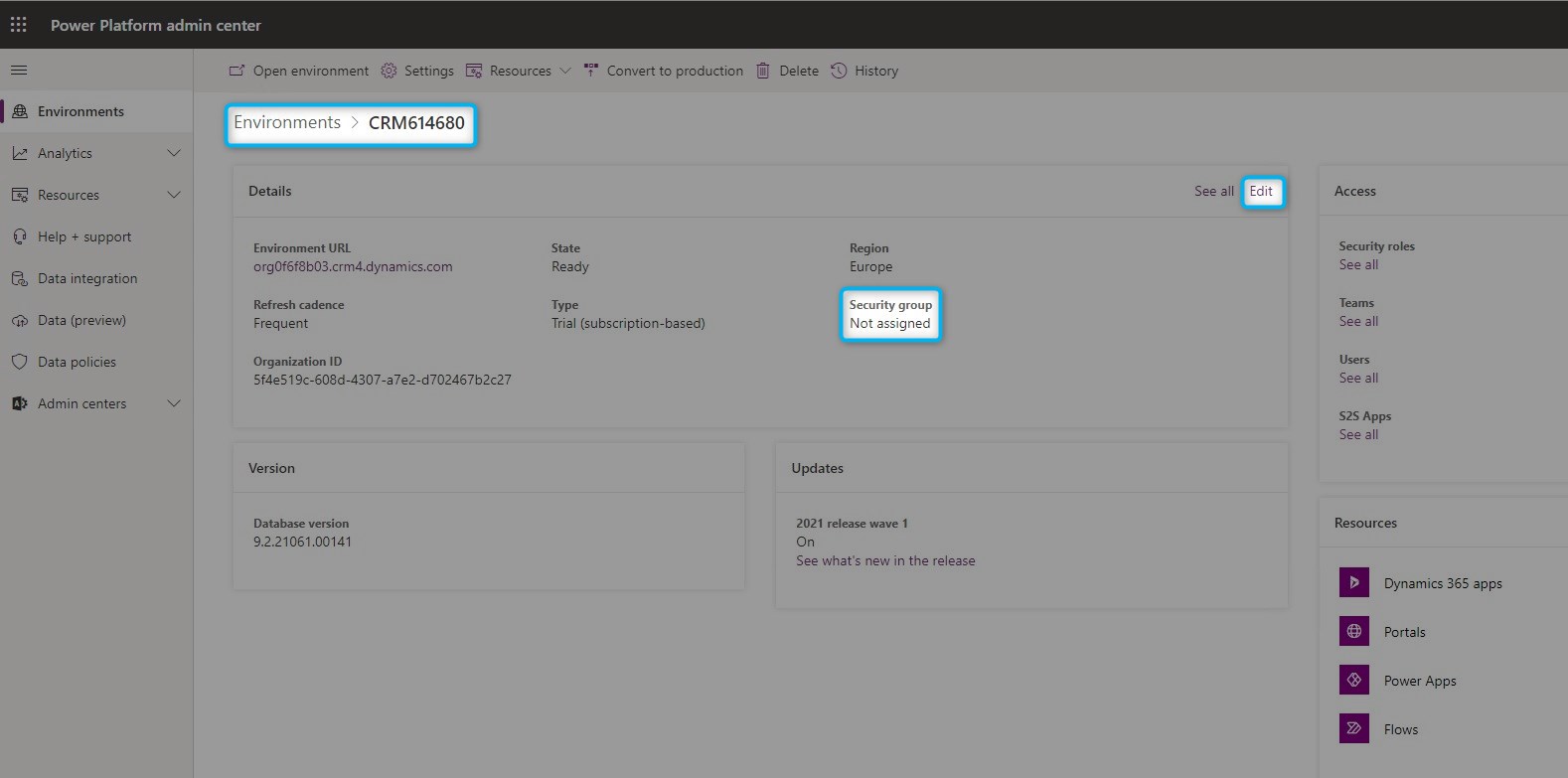Image resolution: width=1568 pixels, height=778 pixels.
Task: Click the Dynamics 365 apps icon
Action: click(1353, 582)
